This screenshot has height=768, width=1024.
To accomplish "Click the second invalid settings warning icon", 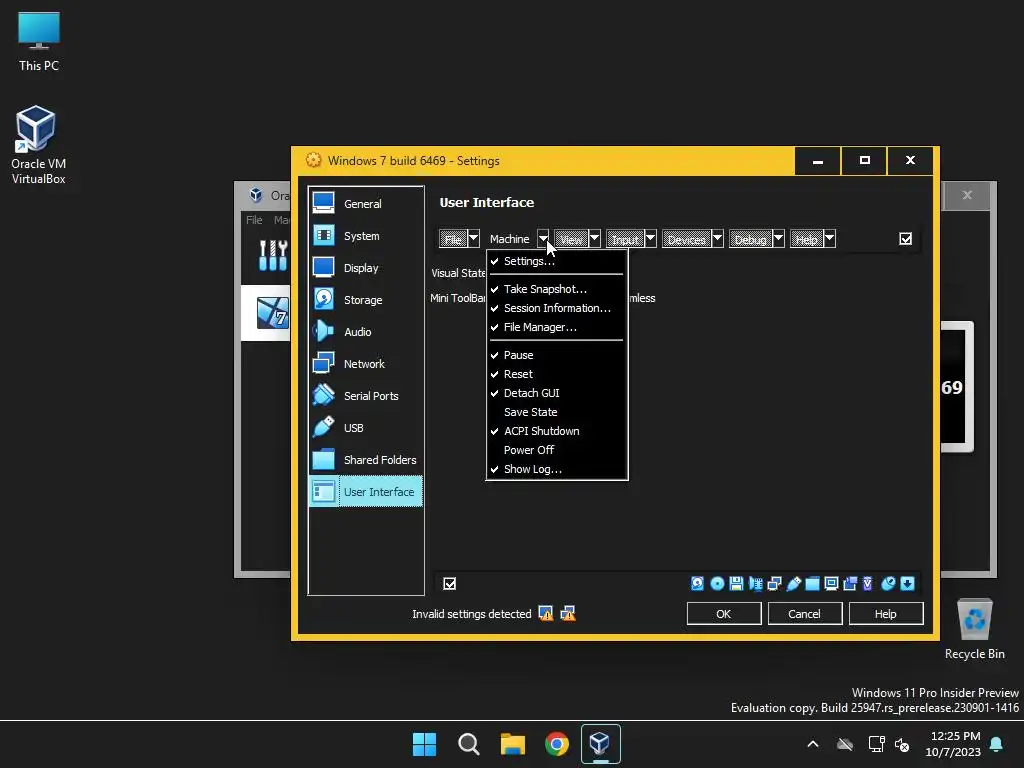I will (568, 613).
